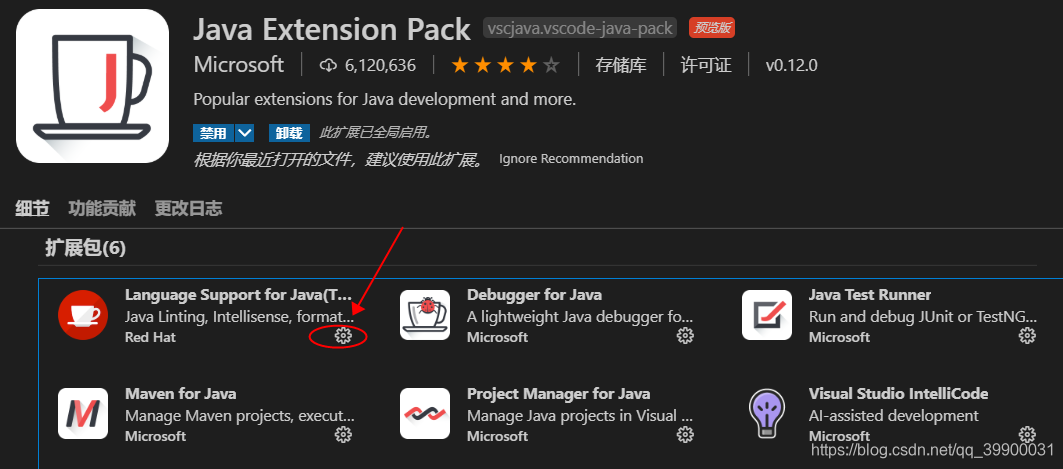1063x469 pixels.
Task: Click the 预览版 preview badge
Action: click(712, 28)
